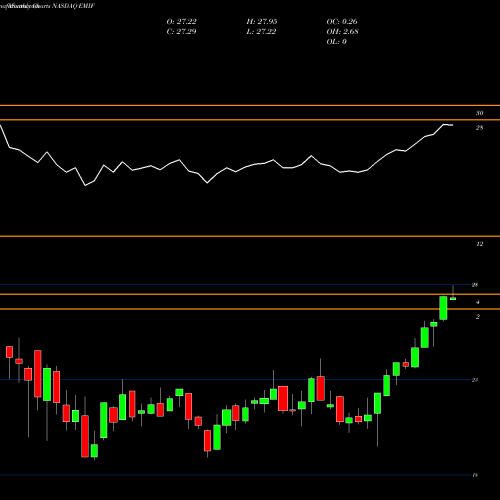Click the latest small green candlestick
Viewport: 500px width, 500px height.
click(453, 299)
